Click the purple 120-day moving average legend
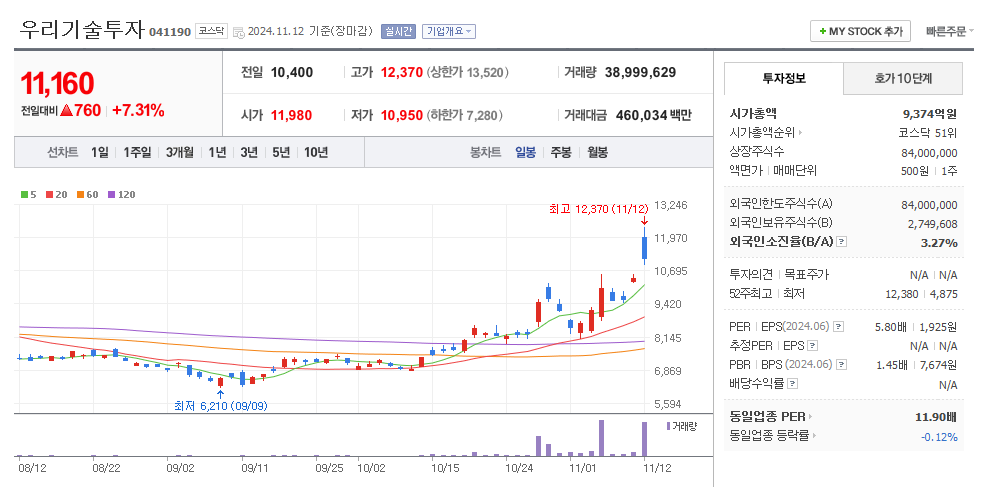This screenshot has width=990, height=487. [121, 195]
